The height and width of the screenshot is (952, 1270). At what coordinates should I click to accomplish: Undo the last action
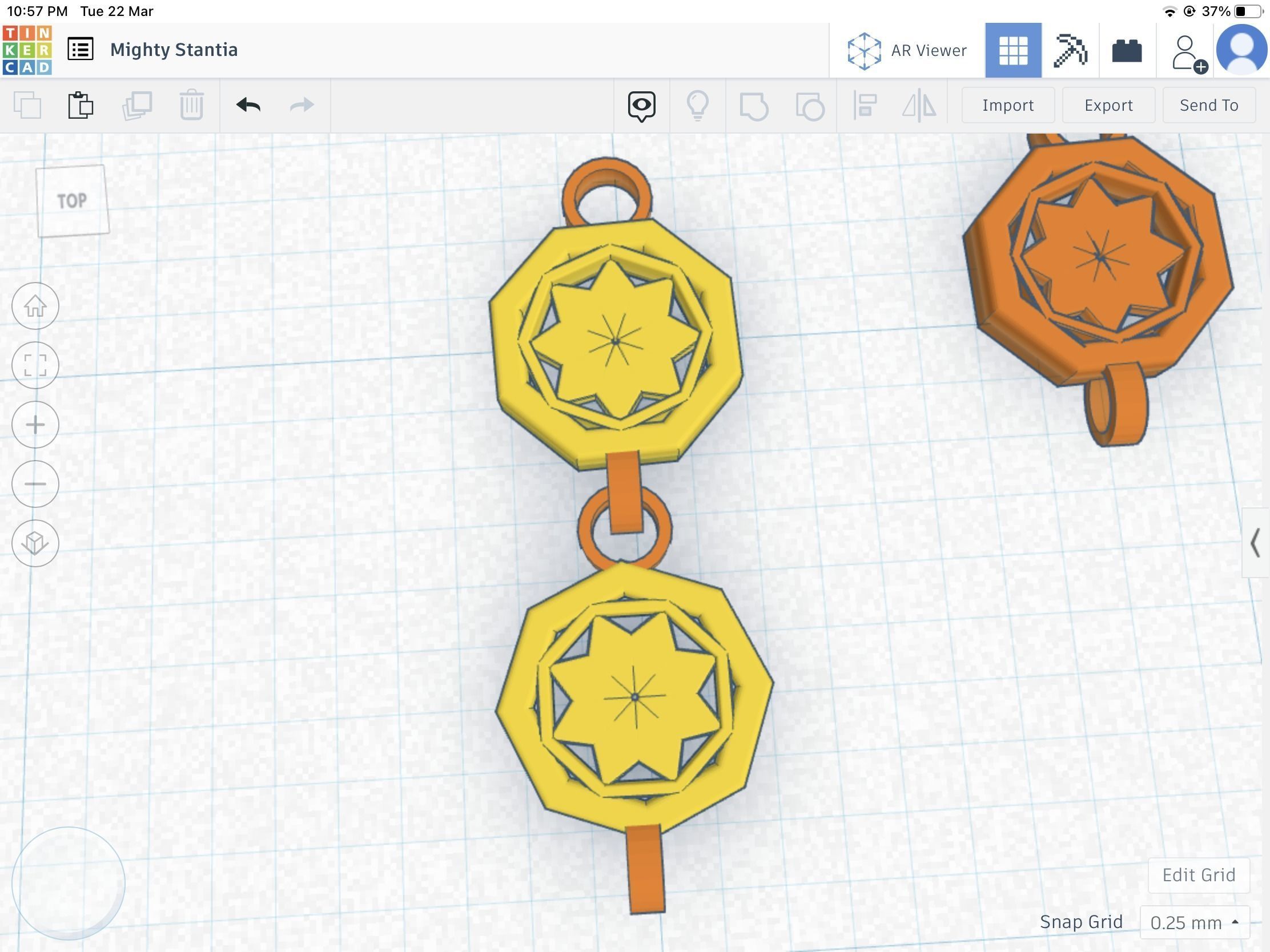248,105
